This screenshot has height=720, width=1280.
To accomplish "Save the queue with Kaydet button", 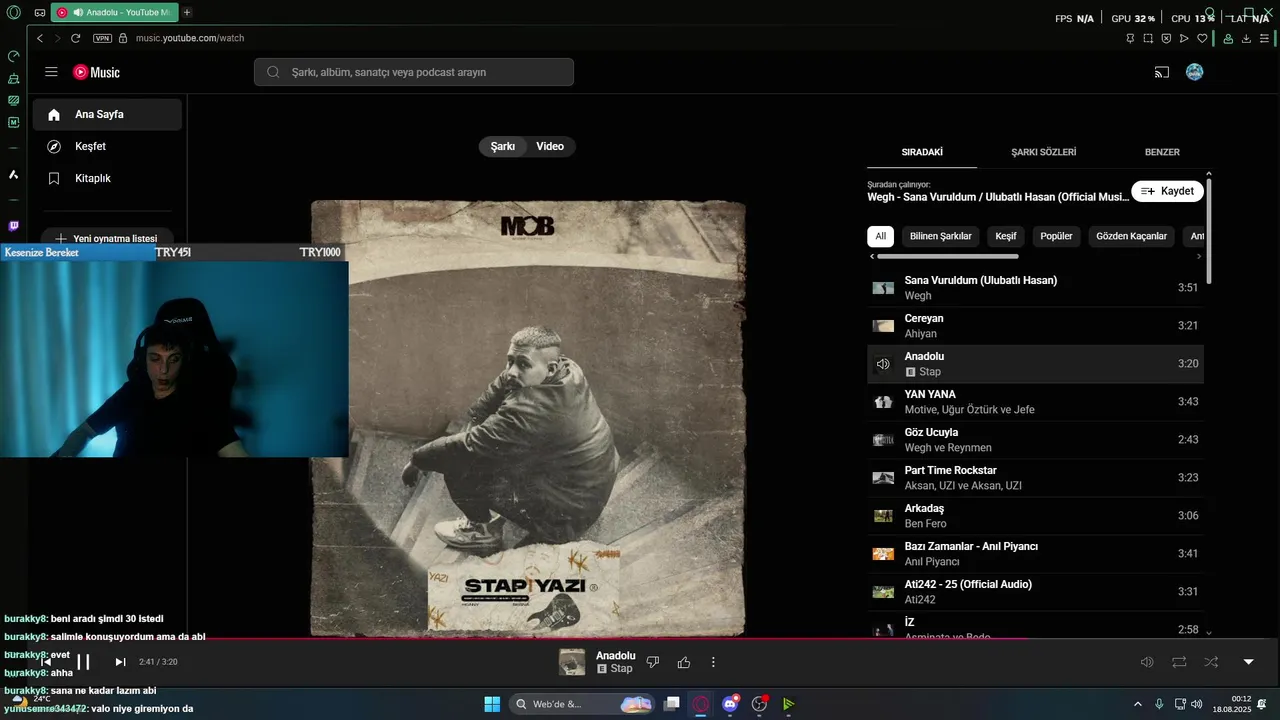I will 1167,191.
